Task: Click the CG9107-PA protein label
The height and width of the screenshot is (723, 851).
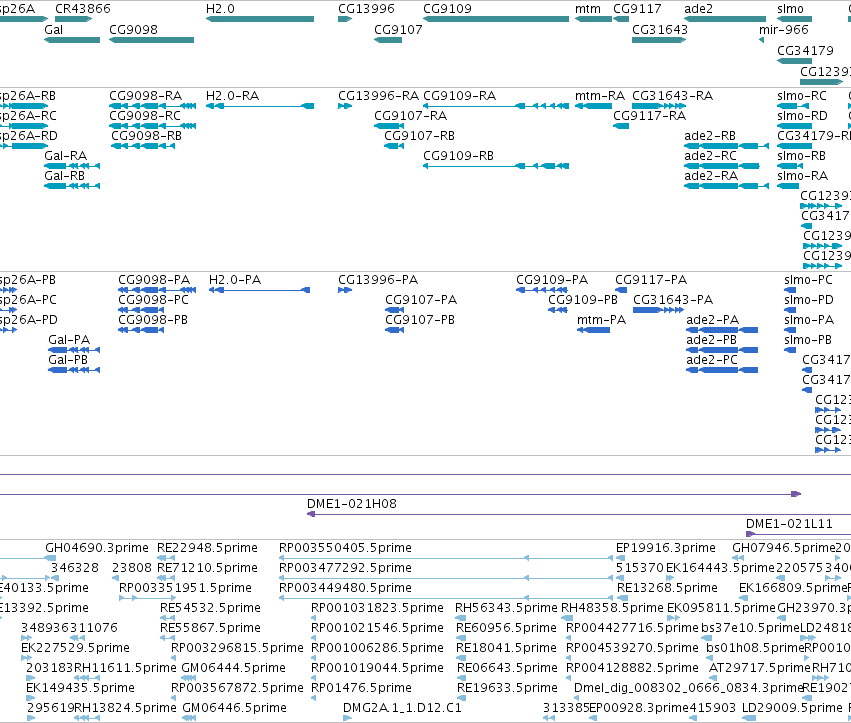Action: pyautogui.click(x=421, y=300)
